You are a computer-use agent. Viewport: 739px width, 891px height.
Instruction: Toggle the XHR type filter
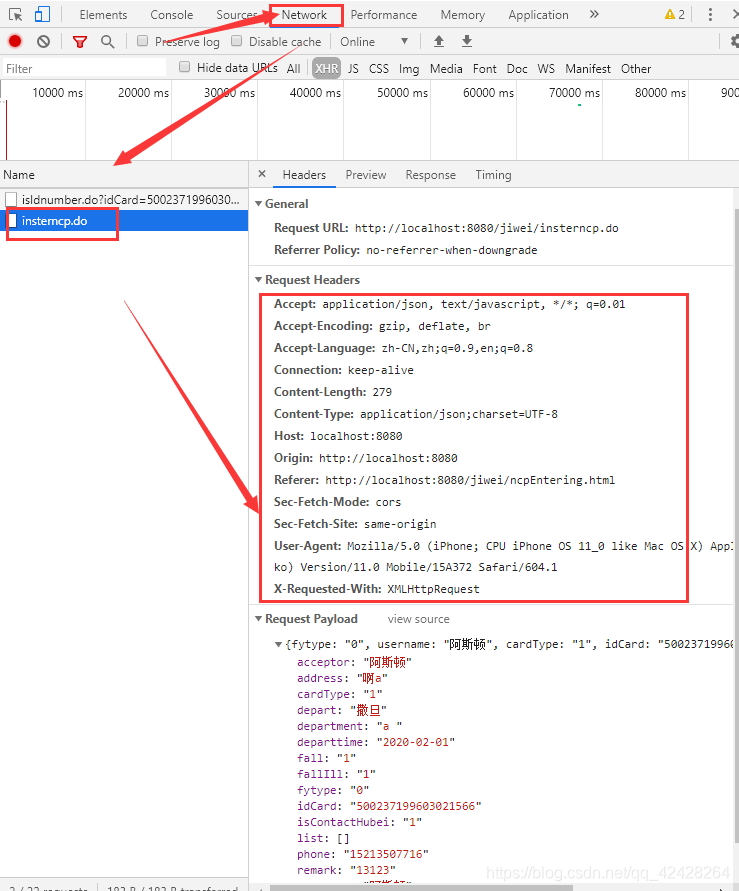point(326,69)
